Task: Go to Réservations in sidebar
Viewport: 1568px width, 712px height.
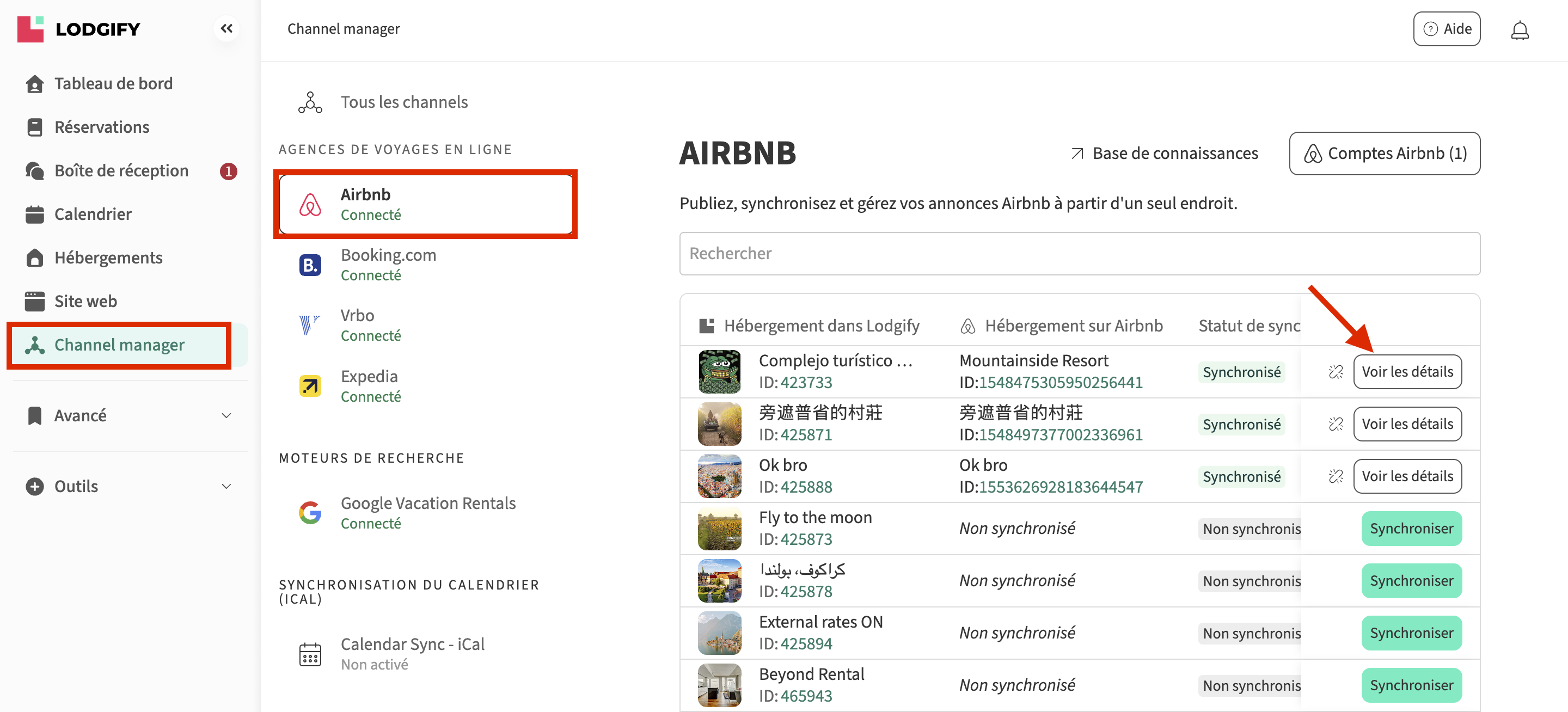Action: pyautogui.click(x=102, y=127)
